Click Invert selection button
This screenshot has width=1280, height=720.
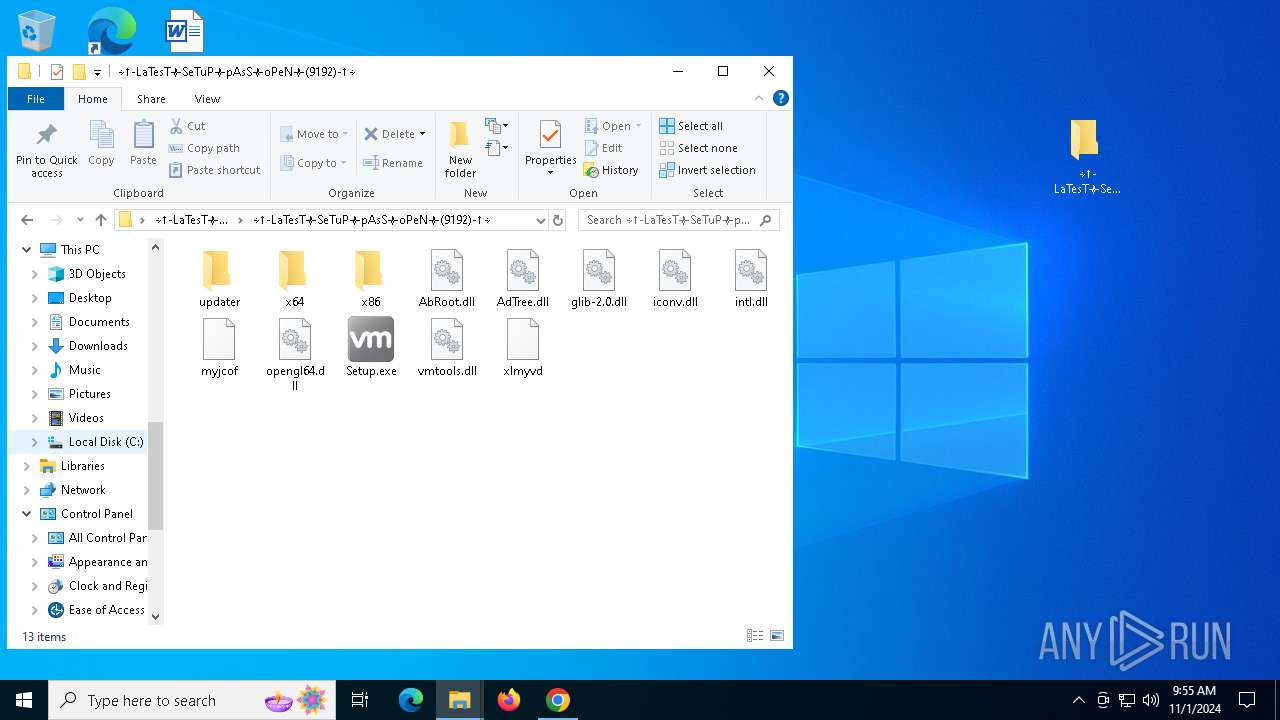click(707, 170)
